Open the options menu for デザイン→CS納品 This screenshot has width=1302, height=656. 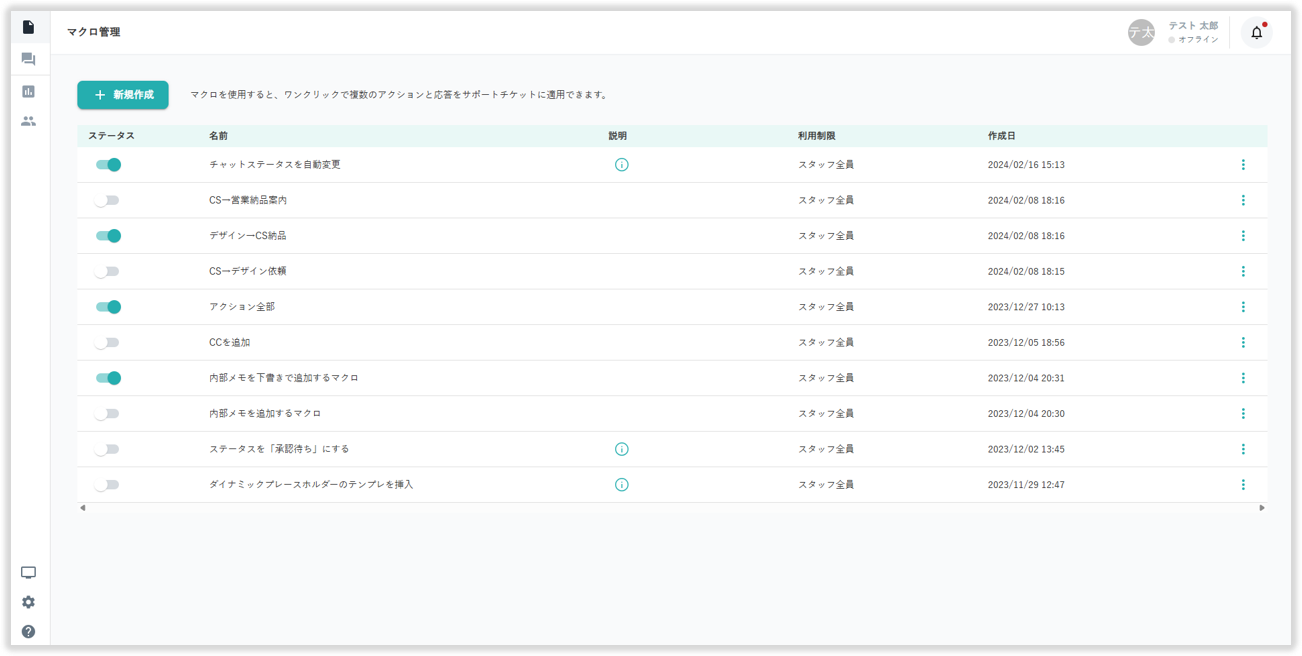click(x=1243, y=236)
